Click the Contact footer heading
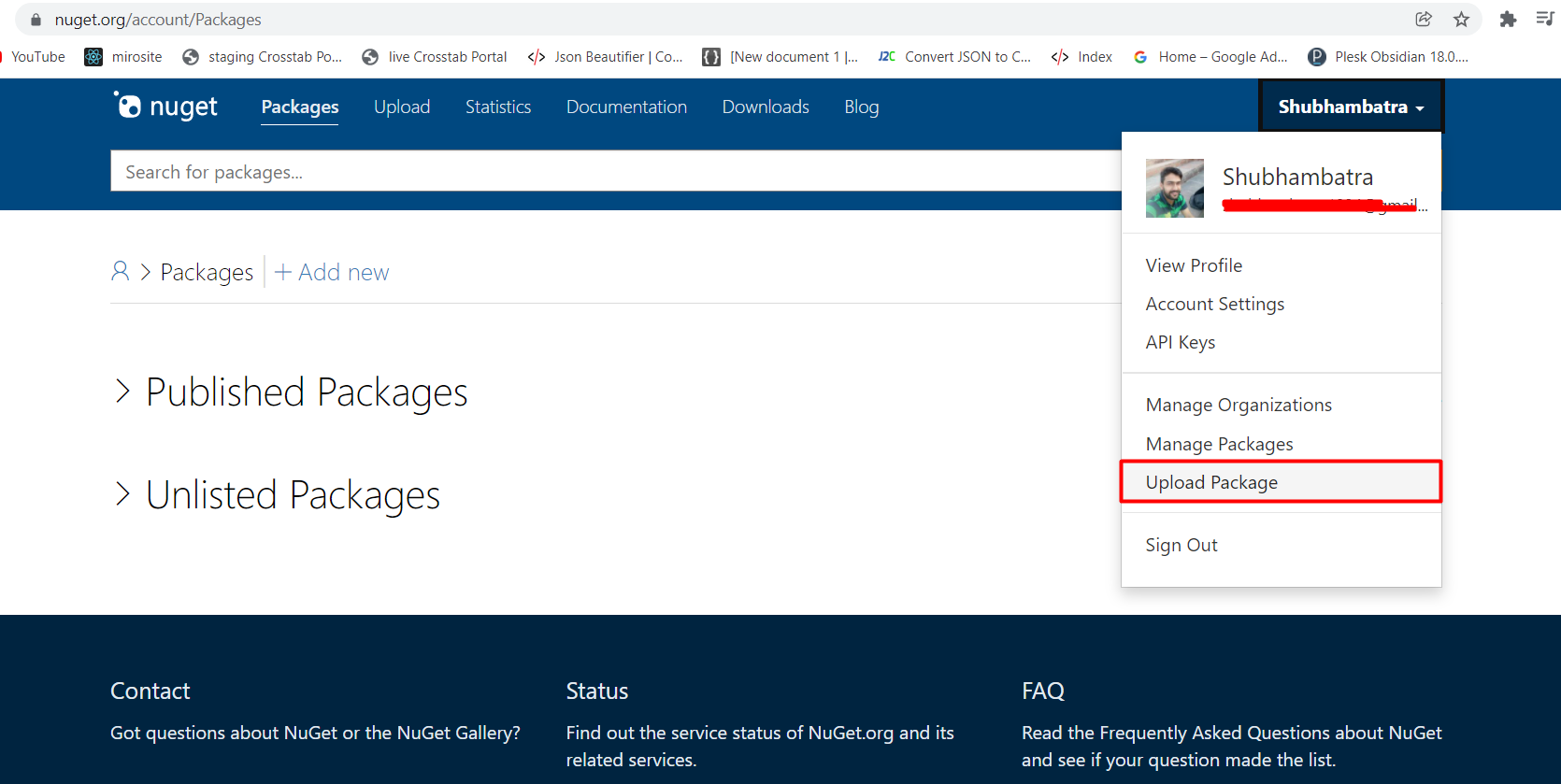Viewport: 1561px width, 784px height. coord(150,691)
